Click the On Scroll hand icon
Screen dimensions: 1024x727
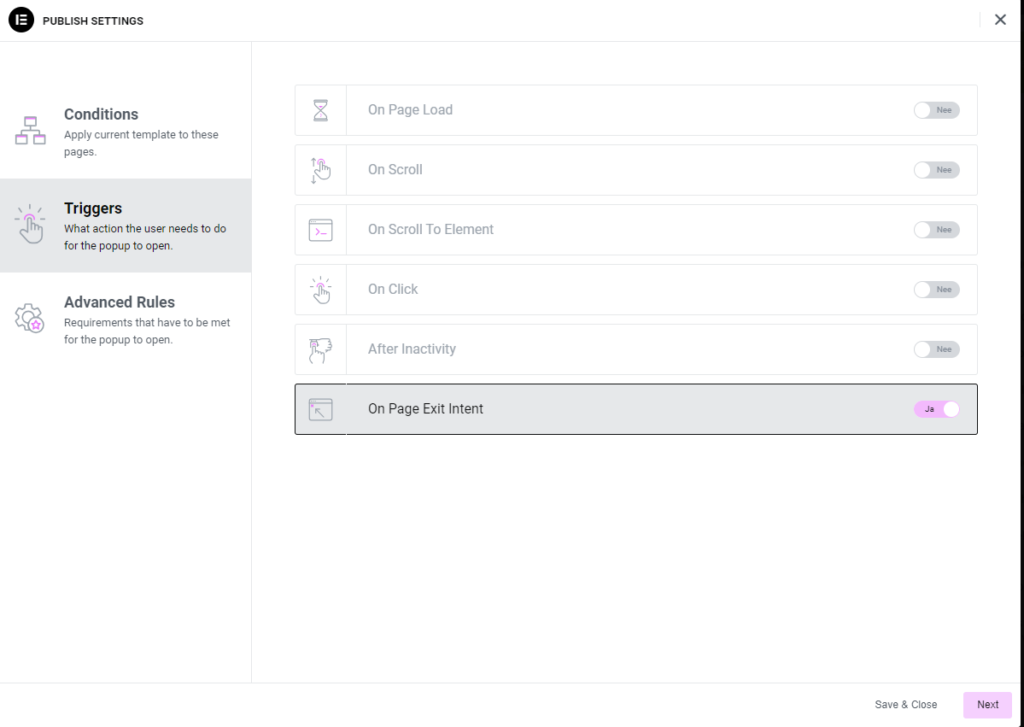click(321, 170)
